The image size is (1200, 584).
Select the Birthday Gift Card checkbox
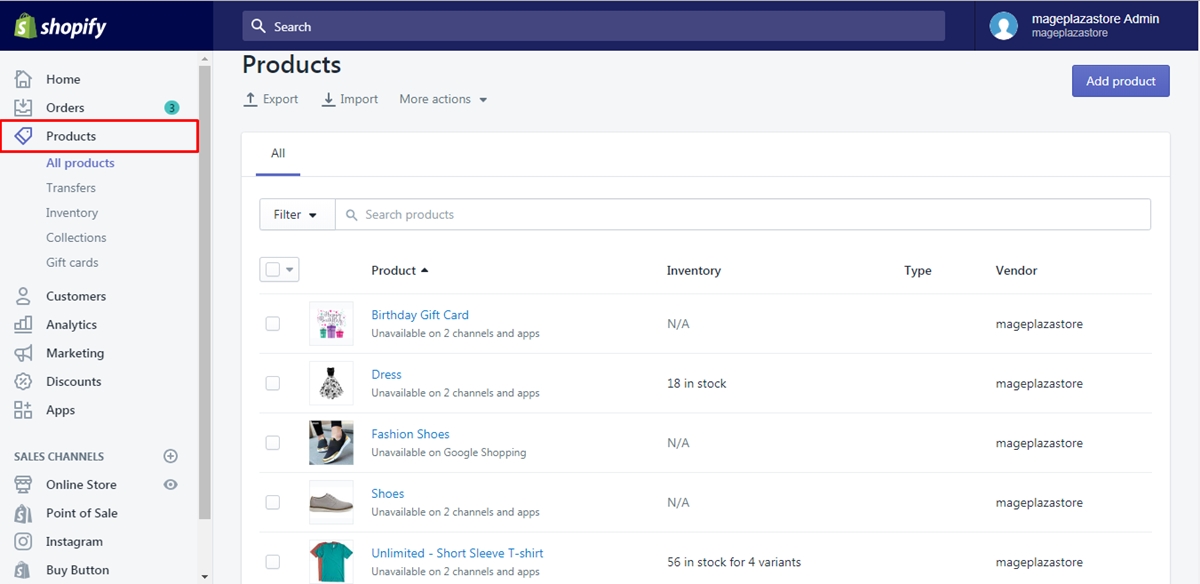[x=273, y=324]
